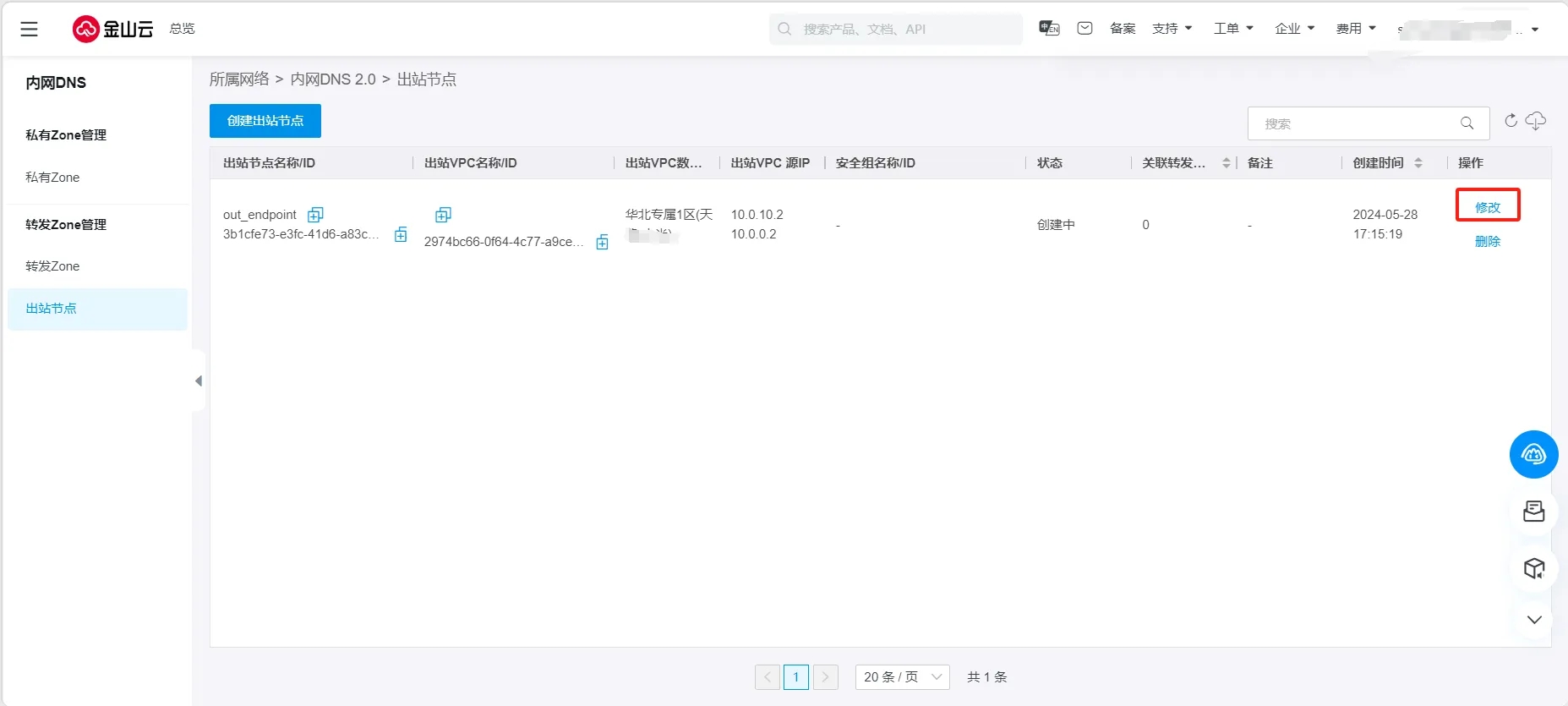Viewport: 1568px width, 706px height.
Task: Open the language switch icon
Action: (x=1049, y=29)
